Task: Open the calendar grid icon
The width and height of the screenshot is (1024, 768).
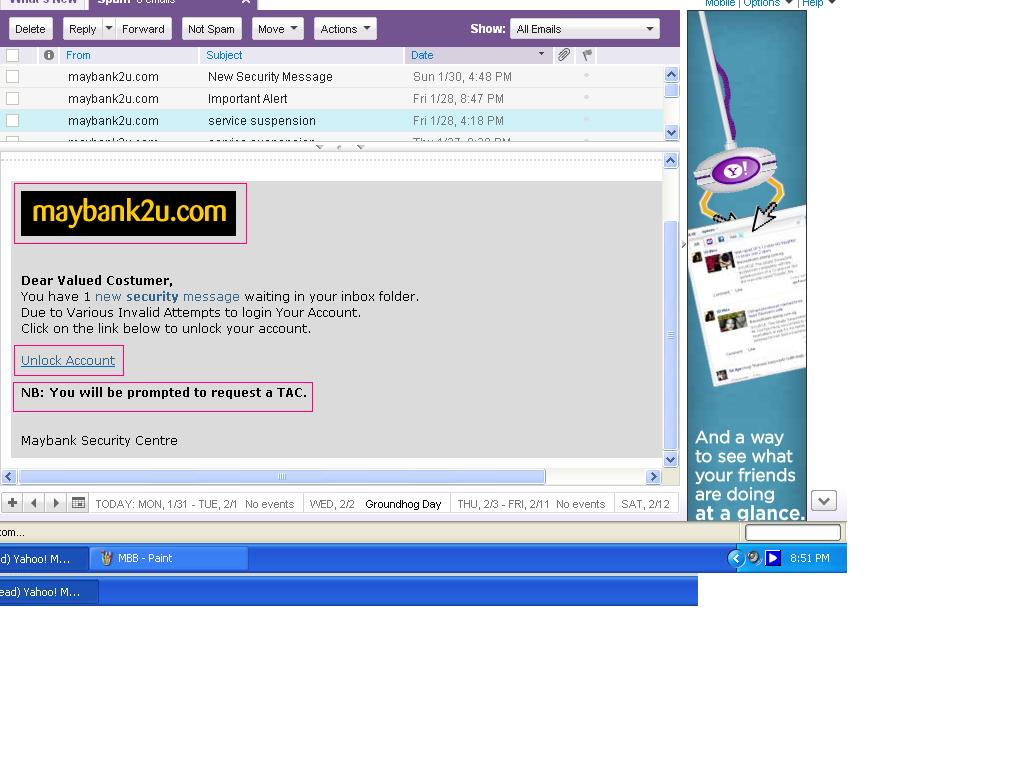Action: click(x=78, y=503)
